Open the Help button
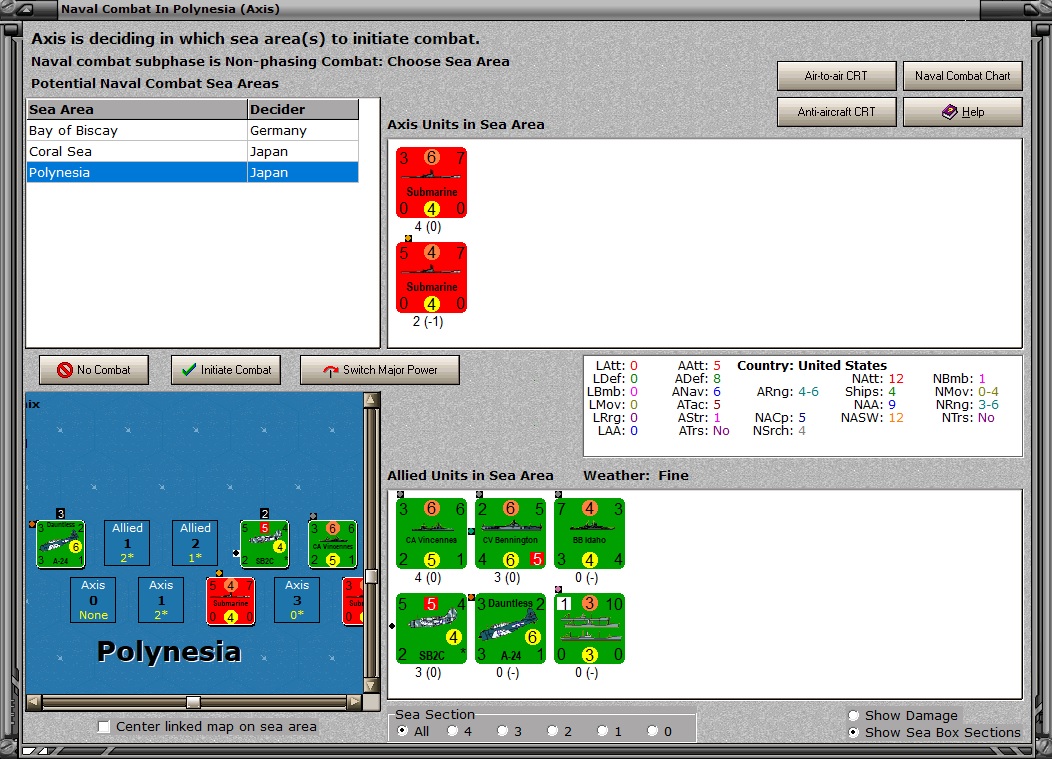Image resolution: width=1052 pixels, height=759 pixels. tap(963, 112)
